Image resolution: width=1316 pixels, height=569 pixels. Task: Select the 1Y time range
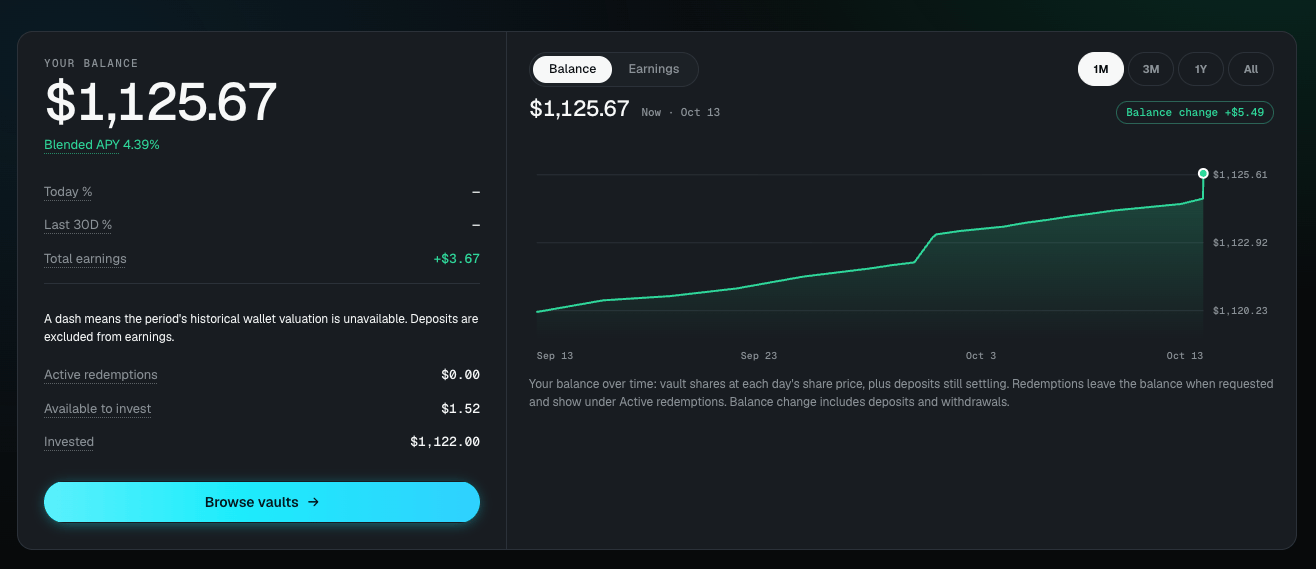(x=1201, y=69)
